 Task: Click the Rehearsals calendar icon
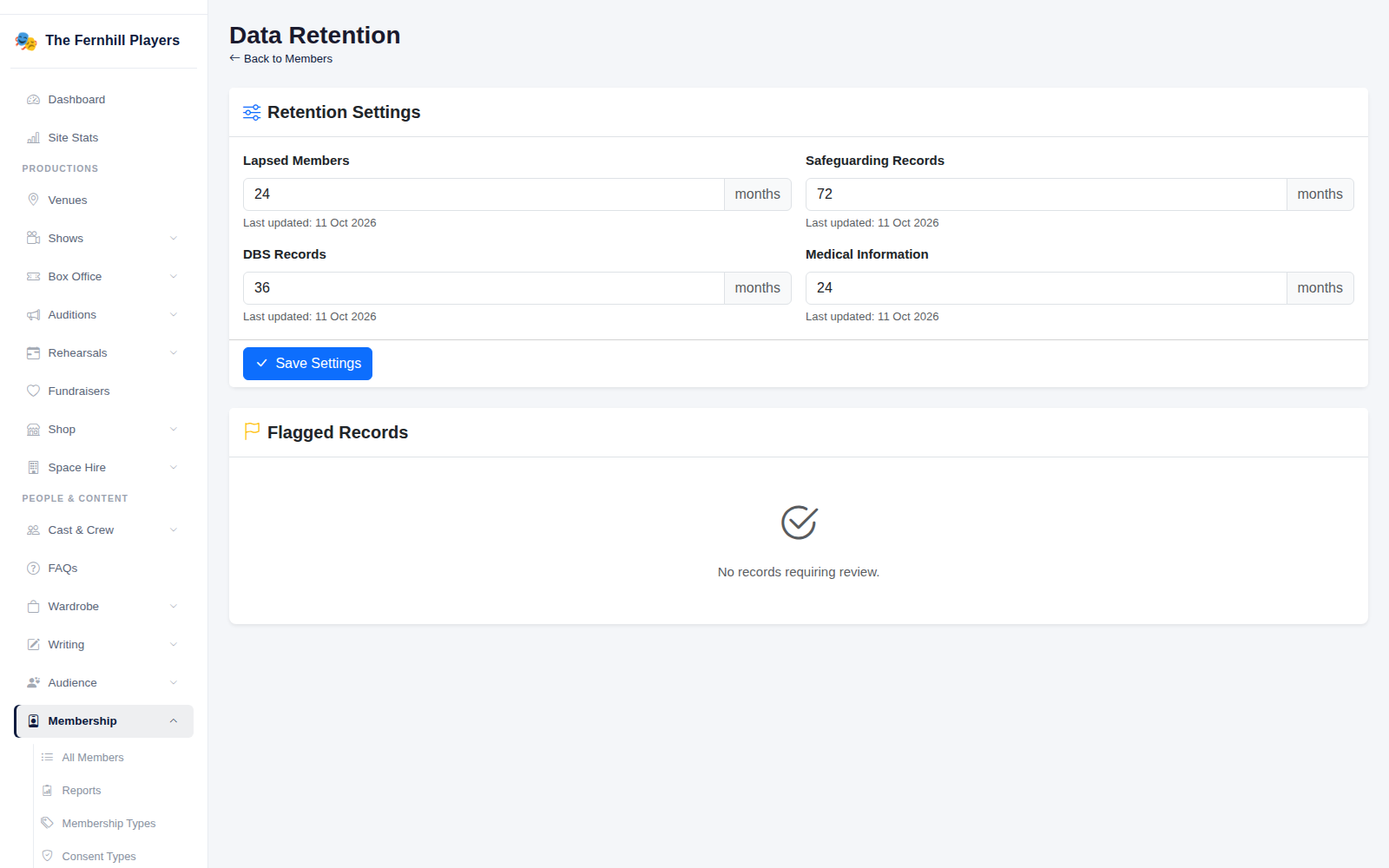tap(33, 353)
